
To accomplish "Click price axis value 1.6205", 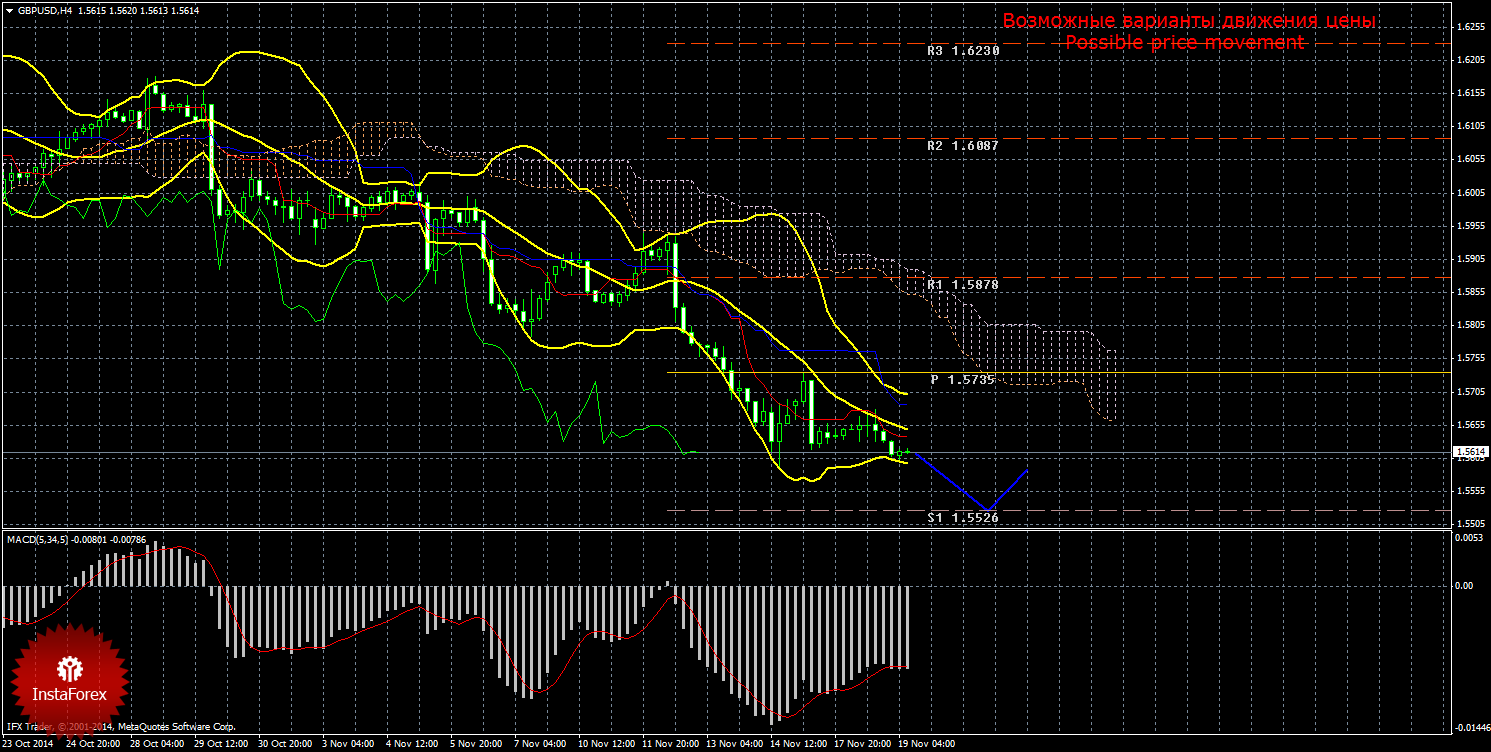I will 1470,60.
